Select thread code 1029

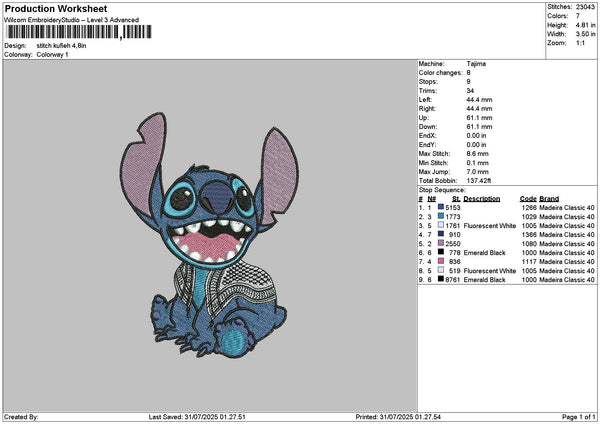pos(529,217)
